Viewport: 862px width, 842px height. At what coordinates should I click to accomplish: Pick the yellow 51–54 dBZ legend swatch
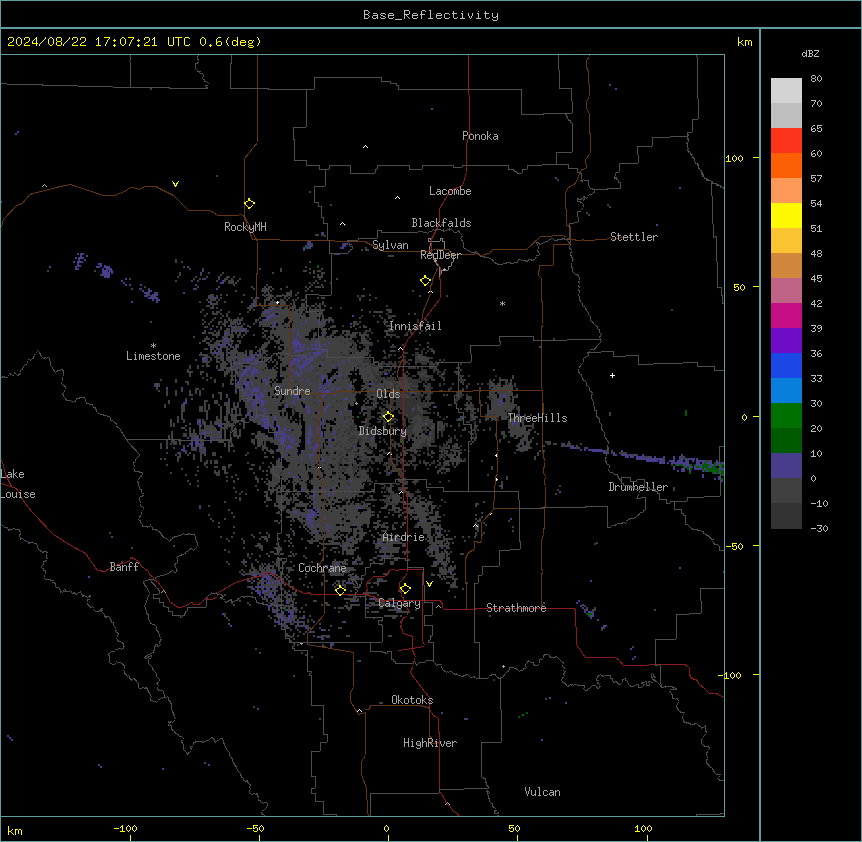pos(786,215)
